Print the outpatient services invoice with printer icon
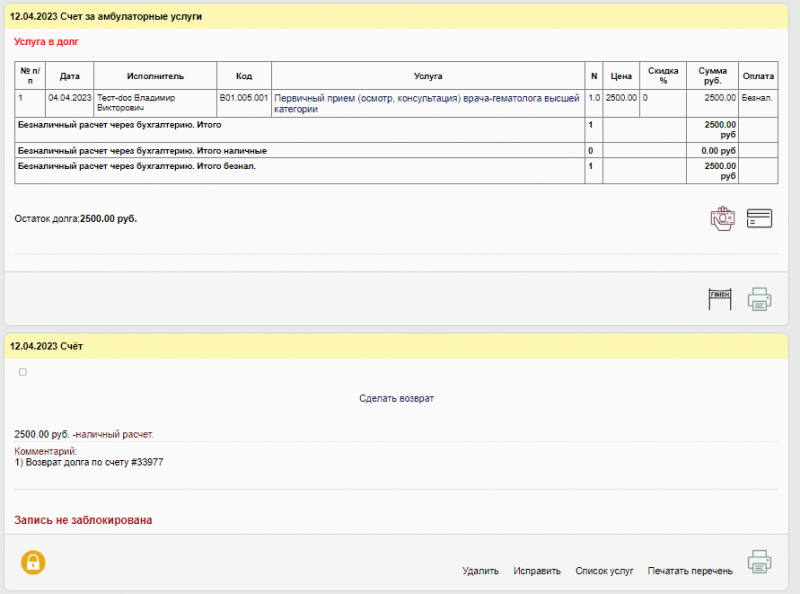This screenshot has width=800, height=594. click(760, 298)
